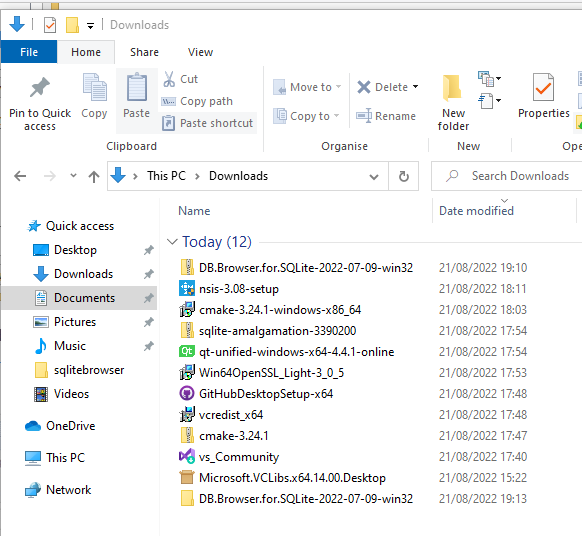Select the cmake-3.24.1-windows-x86_64 installer
This screenshot has width=582, height=536.
click(280, 310)
